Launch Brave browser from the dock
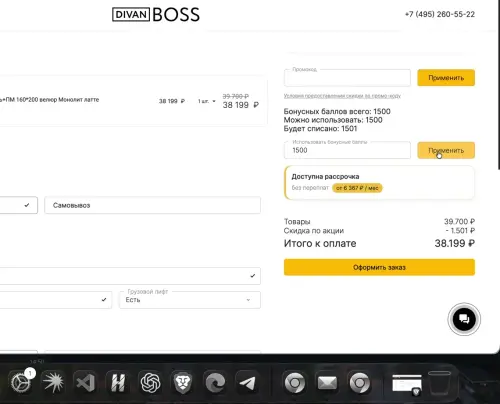 (x=183, y=382)
